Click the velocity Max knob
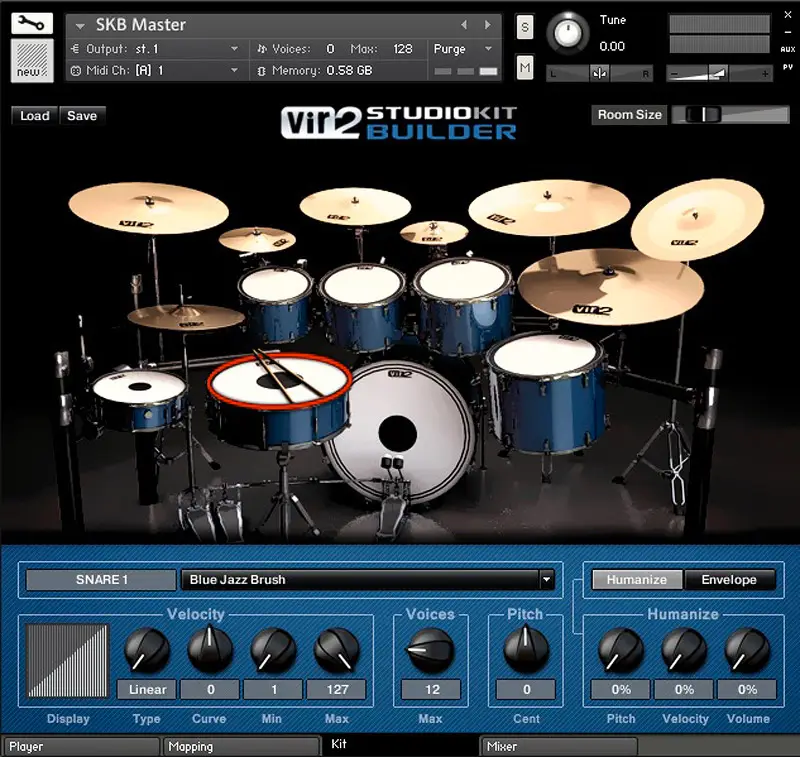Image resolution: width=800 pixels, height=757 pixels. pyautogui.click(x=337, y=650)
